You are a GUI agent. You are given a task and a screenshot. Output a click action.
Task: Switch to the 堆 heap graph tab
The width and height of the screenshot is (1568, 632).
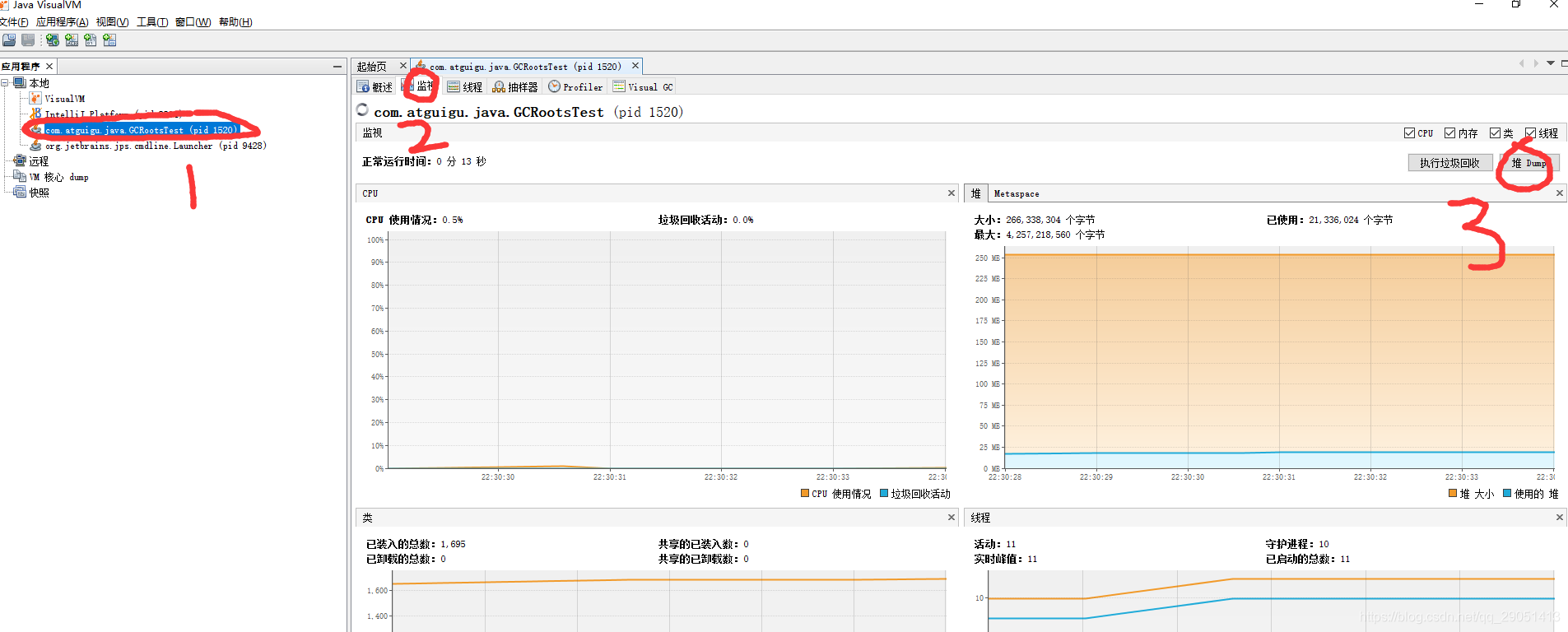[976, 193]
